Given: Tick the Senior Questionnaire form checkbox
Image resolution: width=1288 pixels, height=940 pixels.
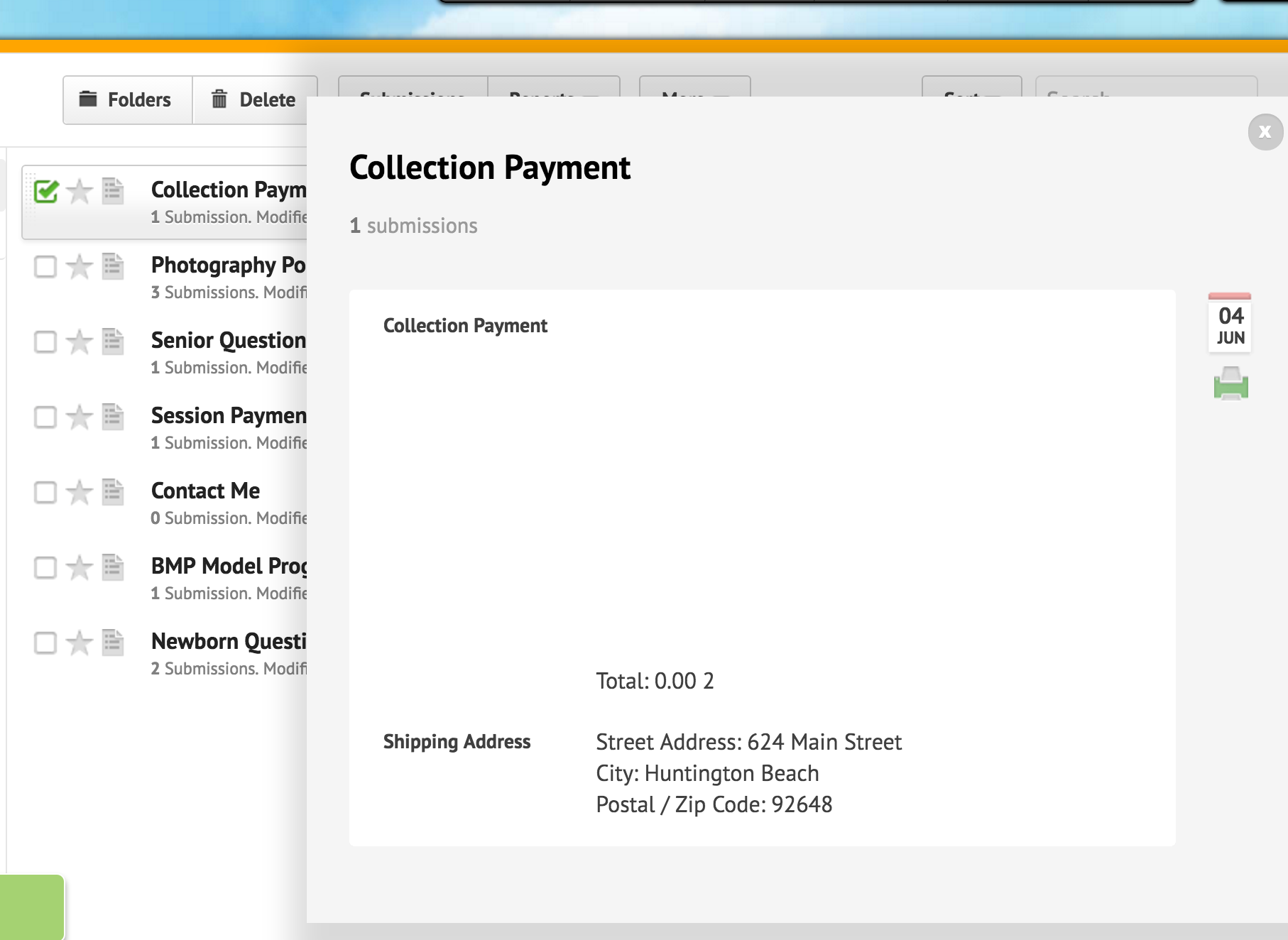Looking at the screenshot, I should (x=45, y=341).
